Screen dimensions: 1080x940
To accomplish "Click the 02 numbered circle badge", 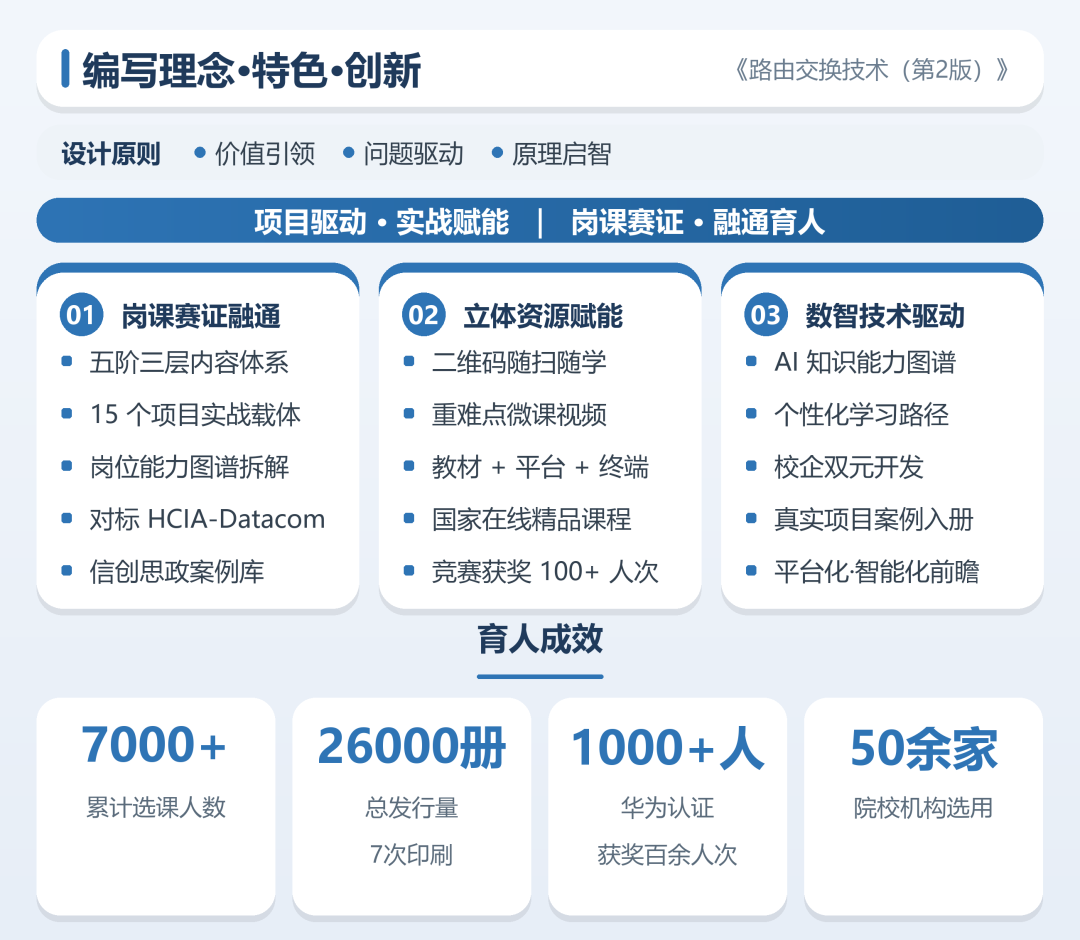I will click(424, 315).
